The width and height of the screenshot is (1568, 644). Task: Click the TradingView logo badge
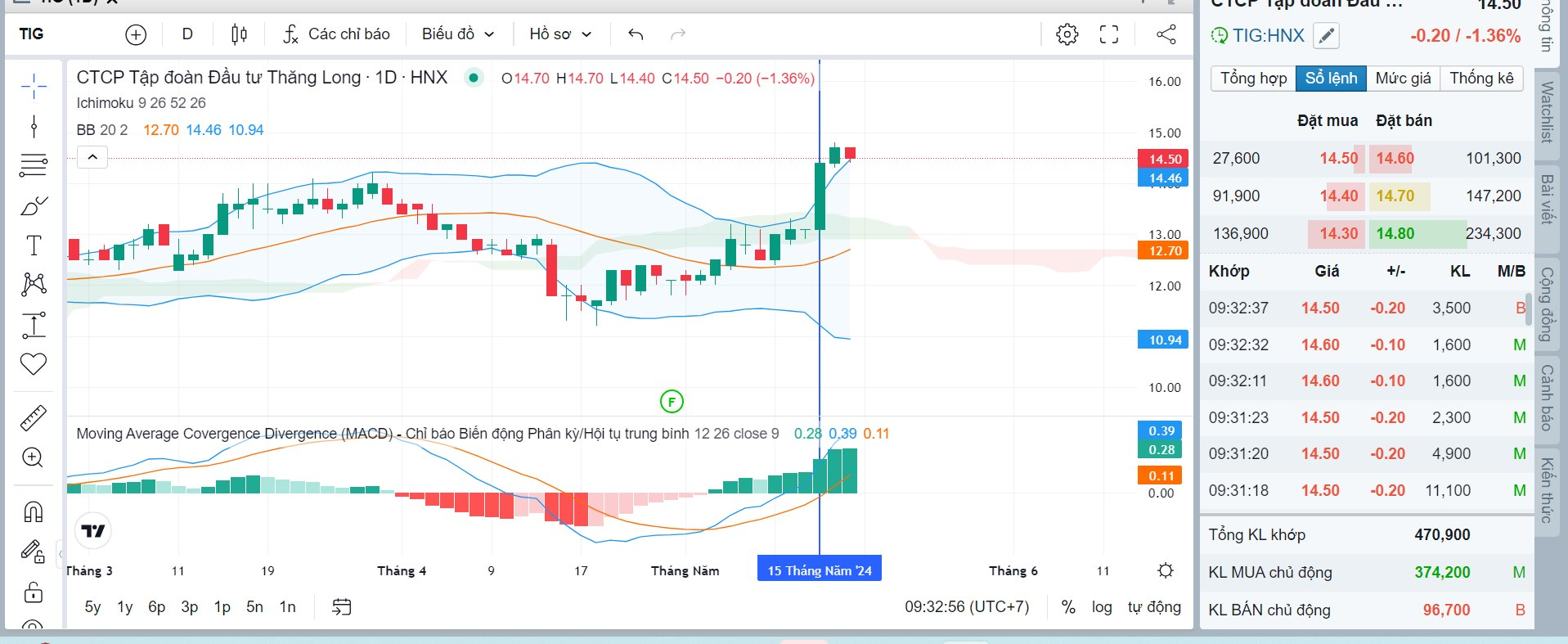coord(93,531)
